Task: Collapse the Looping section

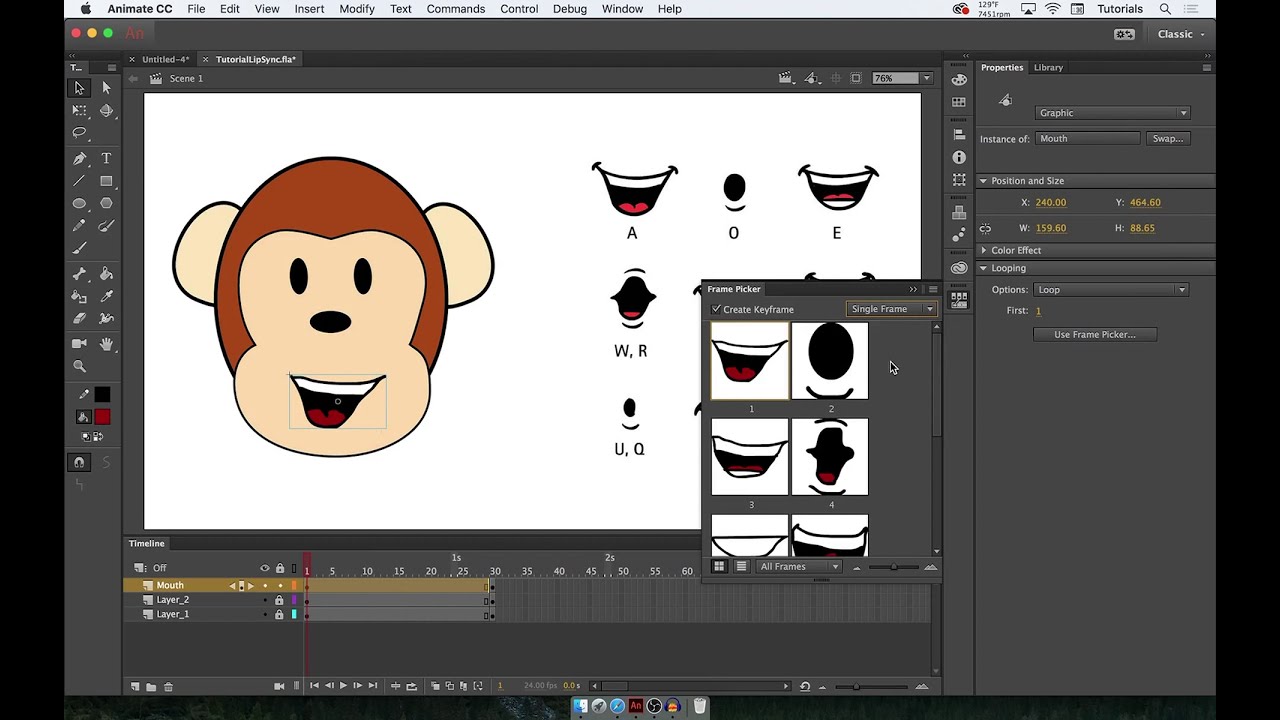Action: [983, 268]
